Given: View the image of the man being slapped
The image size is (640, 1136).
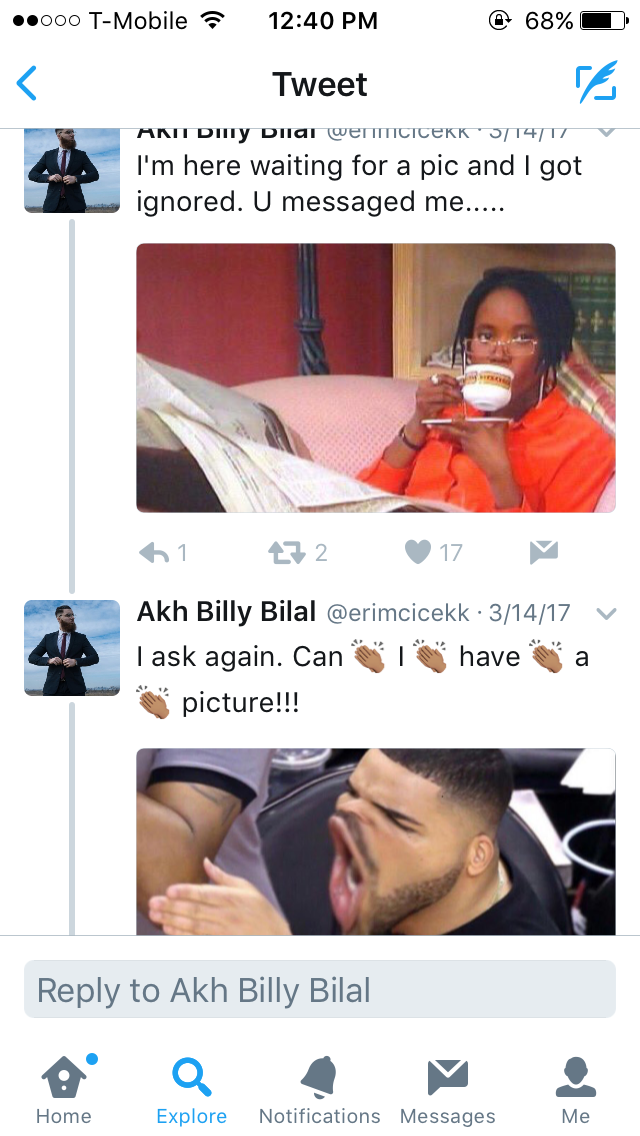Looking at the screenshot, I should pyautogui.click(x=375, y=842).
